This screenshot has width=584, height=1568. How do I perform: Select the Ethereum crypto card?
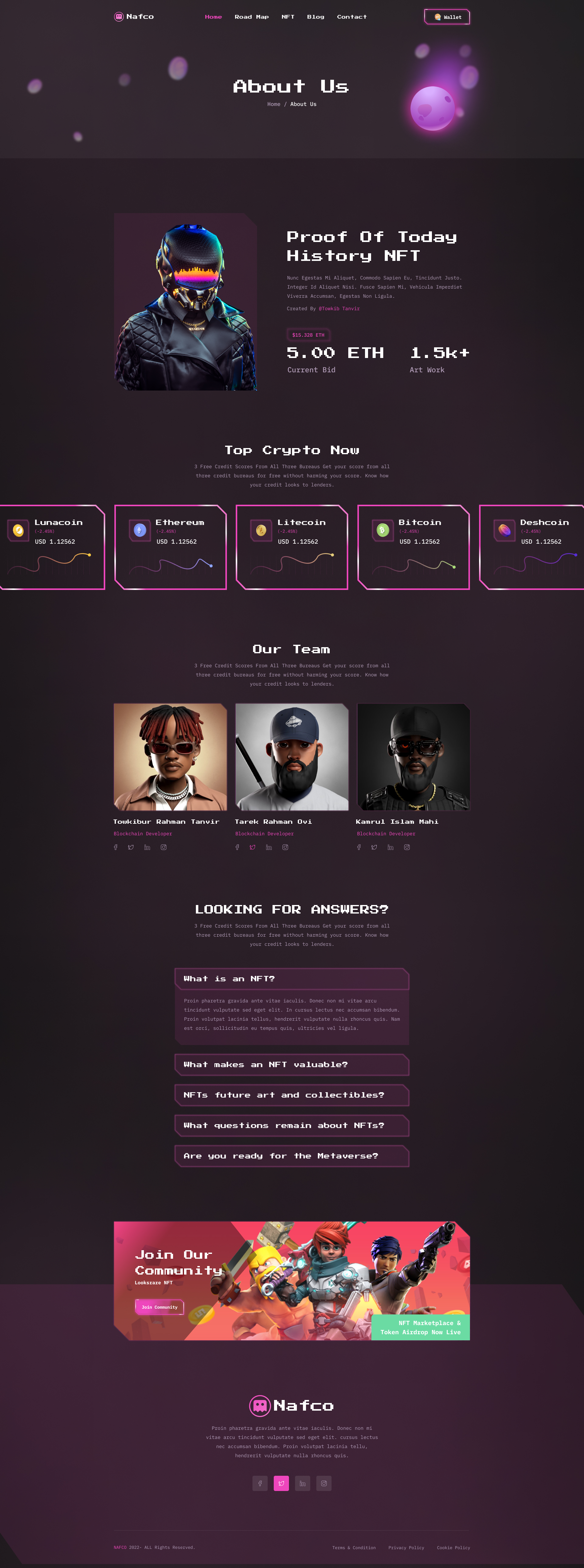pyautogui.click(x=170, y=547)
